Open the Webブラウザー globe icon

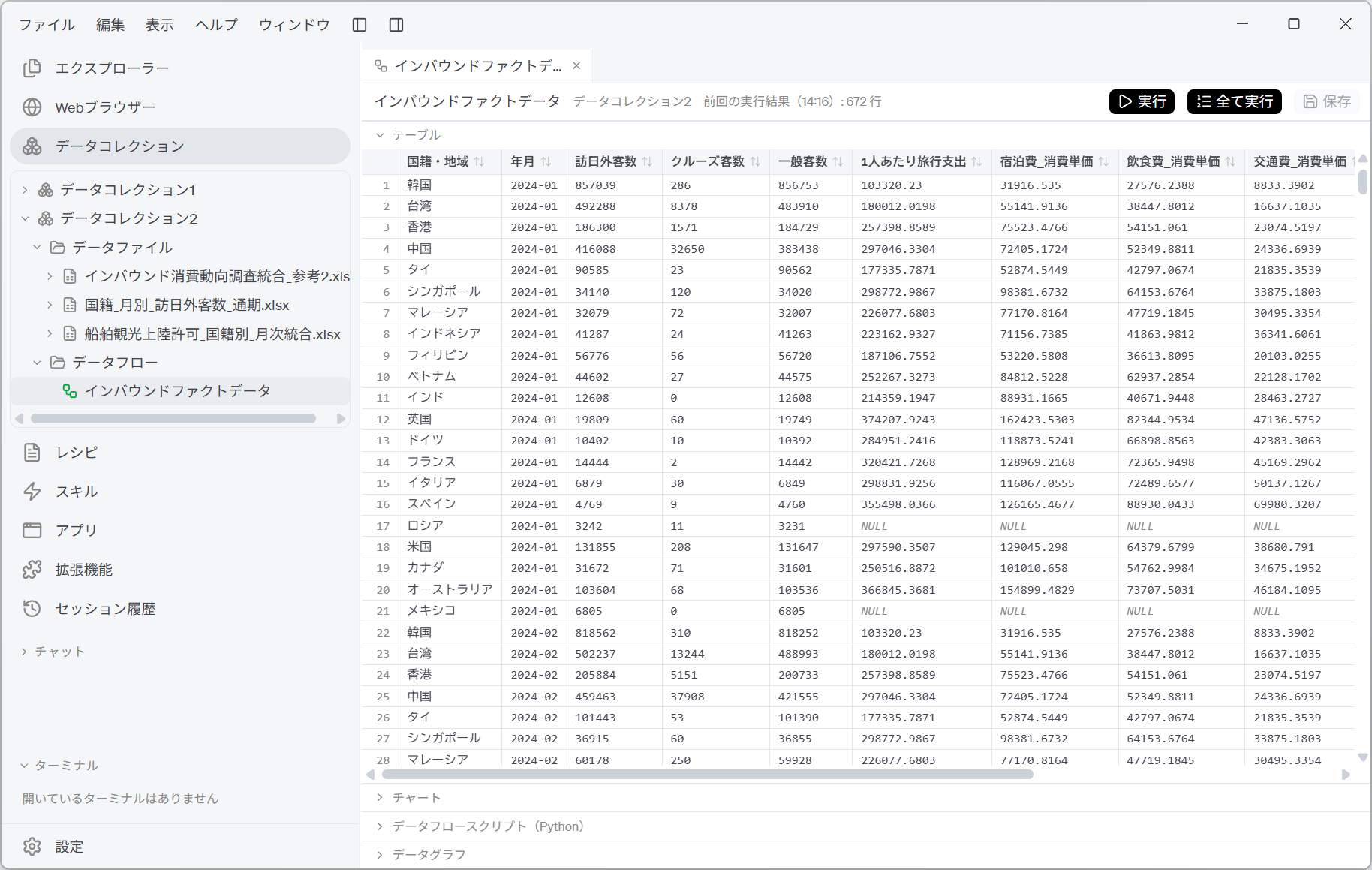coord(32,107)
